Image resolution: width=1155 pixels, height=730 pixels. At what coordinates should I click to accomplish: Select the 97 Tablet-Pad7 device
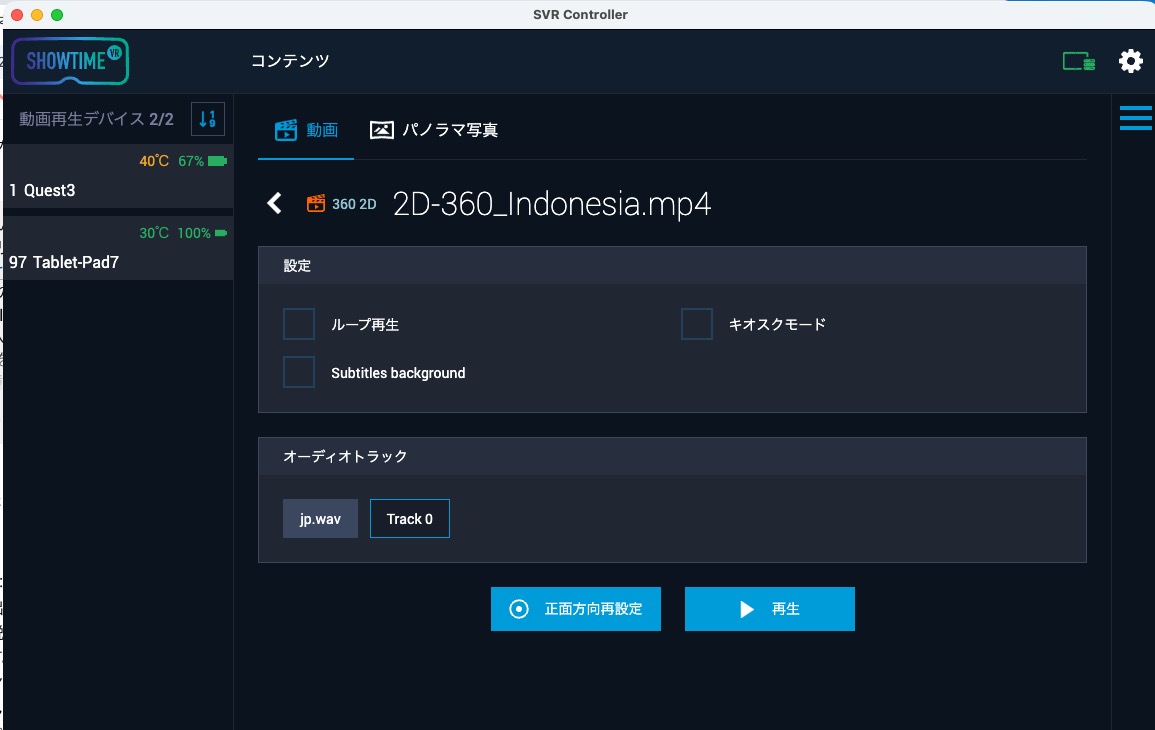[119, 248]
